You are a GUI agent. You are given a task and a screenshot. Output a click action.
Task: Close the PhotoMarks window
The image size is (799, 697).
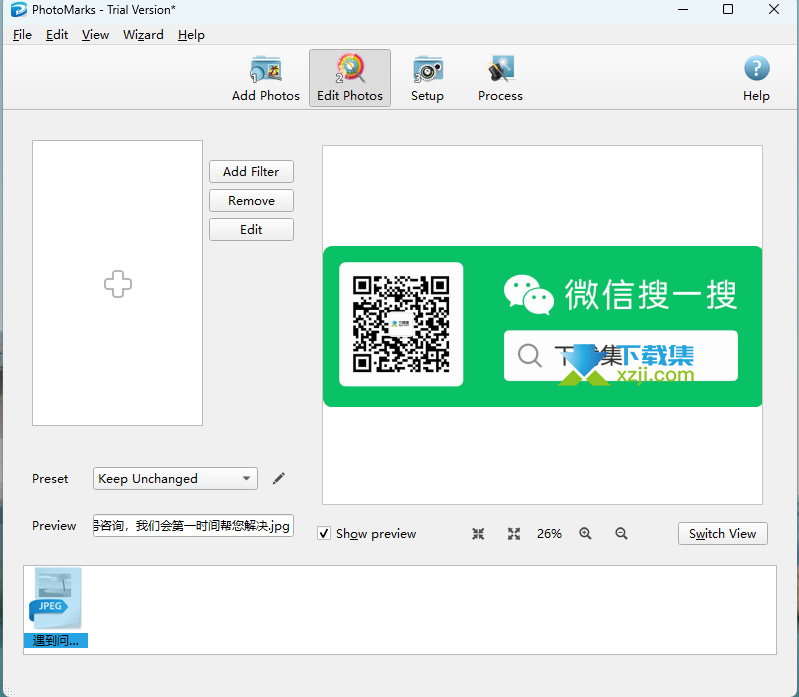point(774,10)
